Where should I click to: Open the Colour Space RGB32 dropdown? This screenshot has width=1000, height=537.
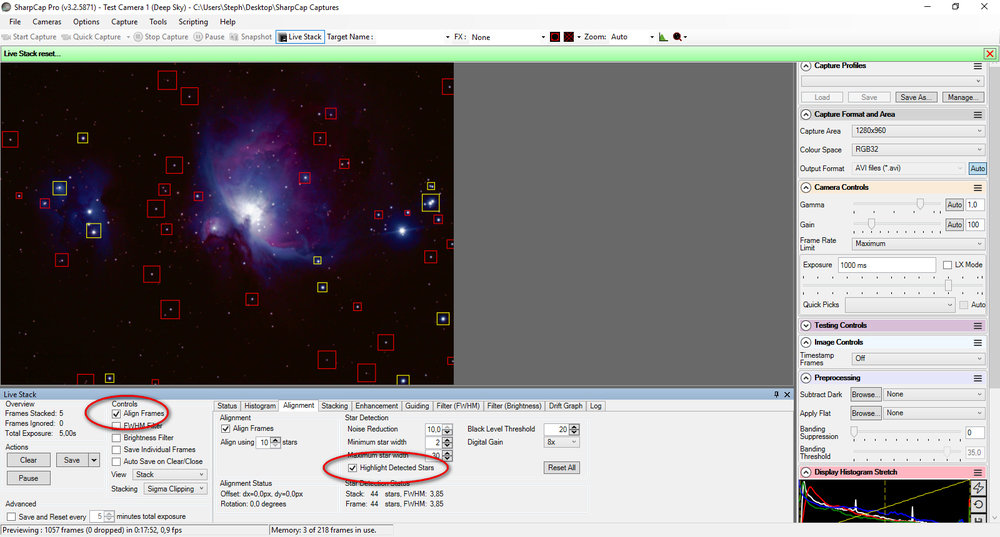918,149
